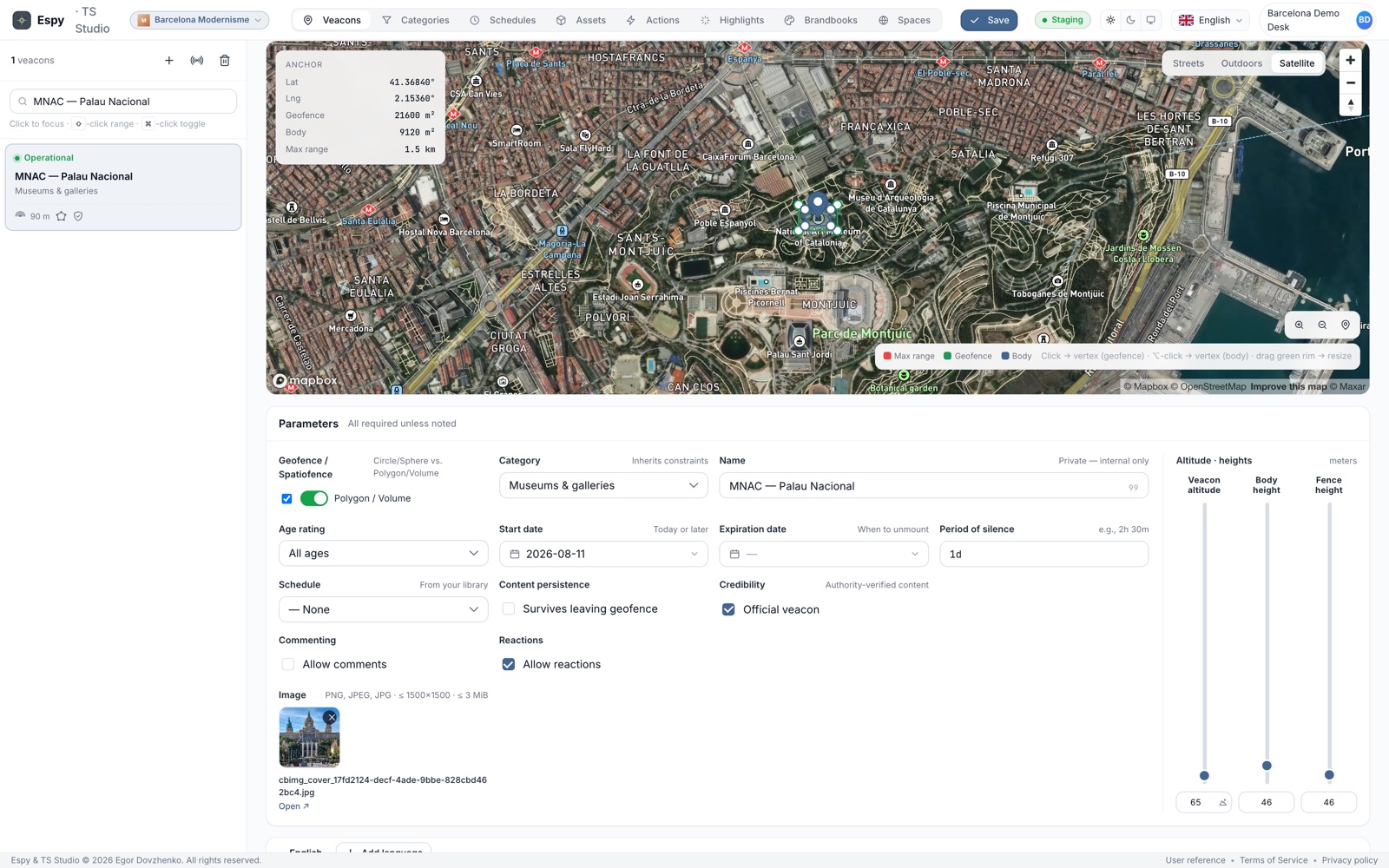Open the Expiration date picker
Image resolution: width=1389 pixels, height=868 pixels.
(x=824, y=554)
